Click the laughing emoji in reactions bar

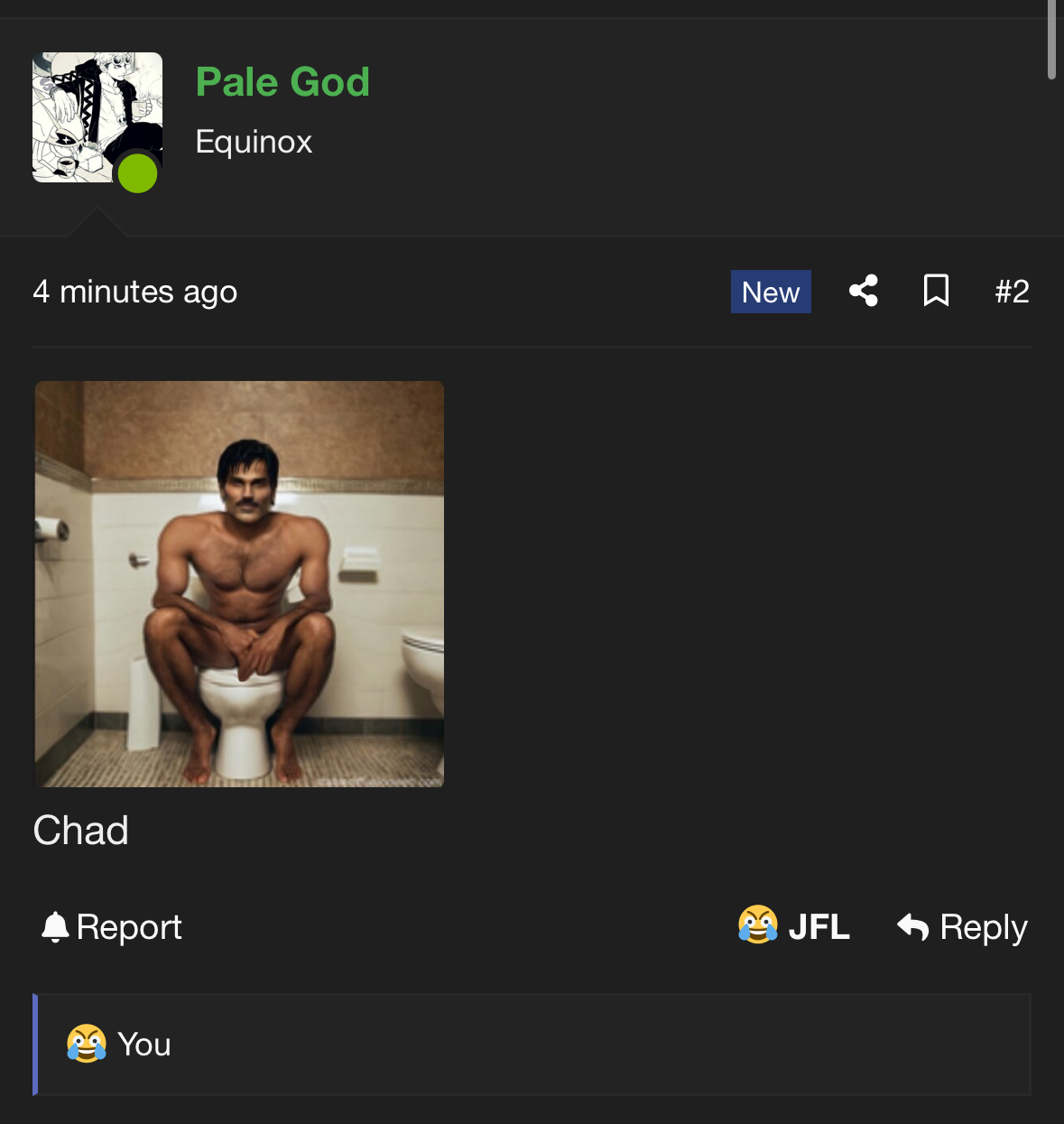[x=87, y=1044]
